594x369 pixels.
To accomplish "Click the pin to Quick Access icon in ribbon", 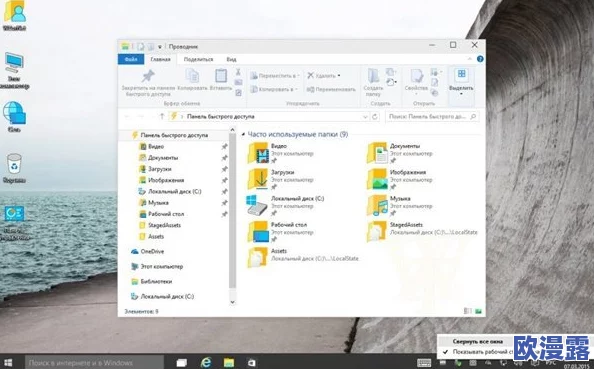I will (x=148, y=76).
